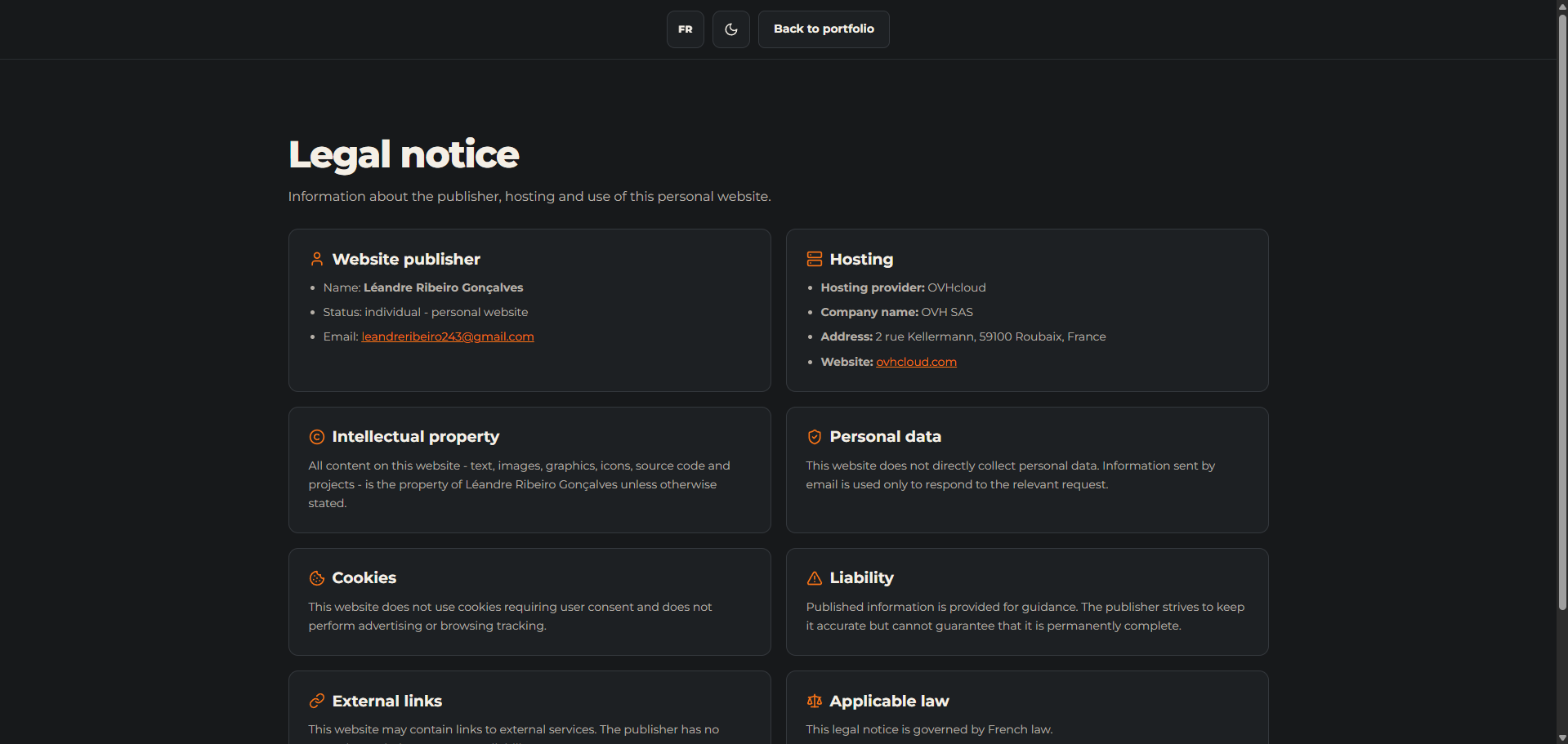Select the Applicable law heading
The image size is (1568, 744).
889,701
